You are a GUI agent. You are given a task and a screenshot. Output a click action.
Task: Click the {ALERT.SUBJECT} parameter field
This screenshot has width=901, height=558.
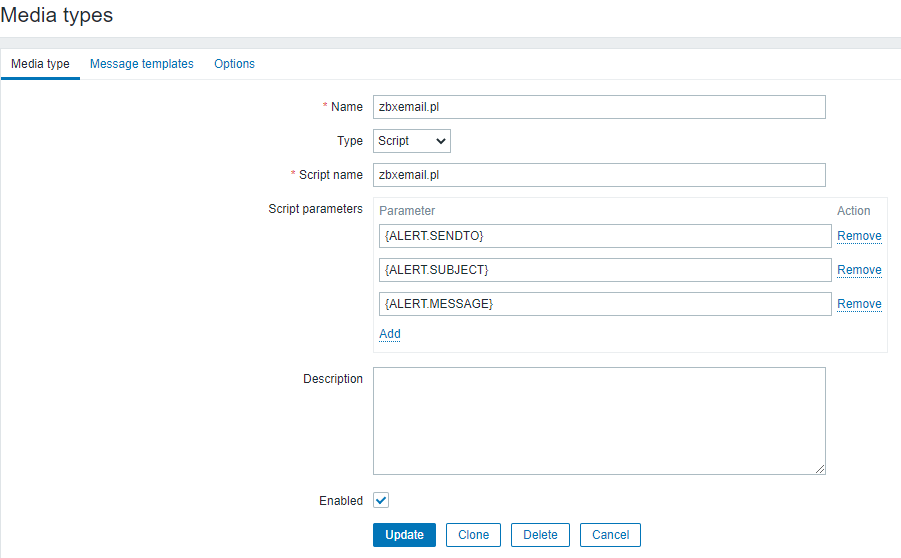coord(605,270)
